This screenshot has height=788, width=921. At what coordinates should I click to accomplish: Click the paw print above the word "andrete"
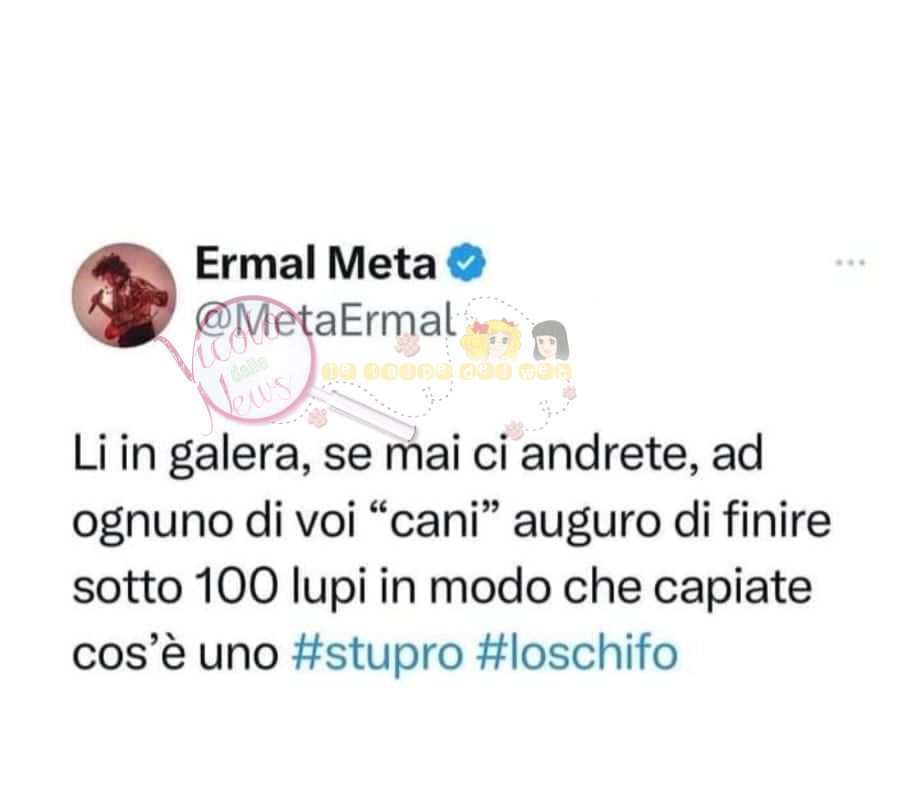[515, 430]
